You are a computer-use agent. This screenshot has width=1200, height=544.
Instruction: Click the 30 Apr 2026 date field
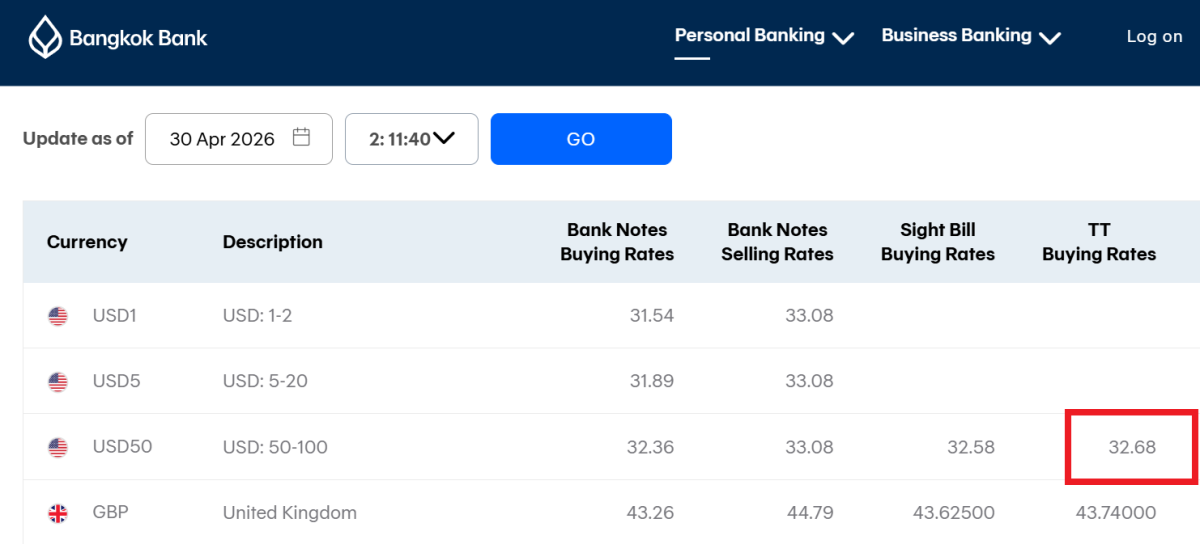coord(239,139)
